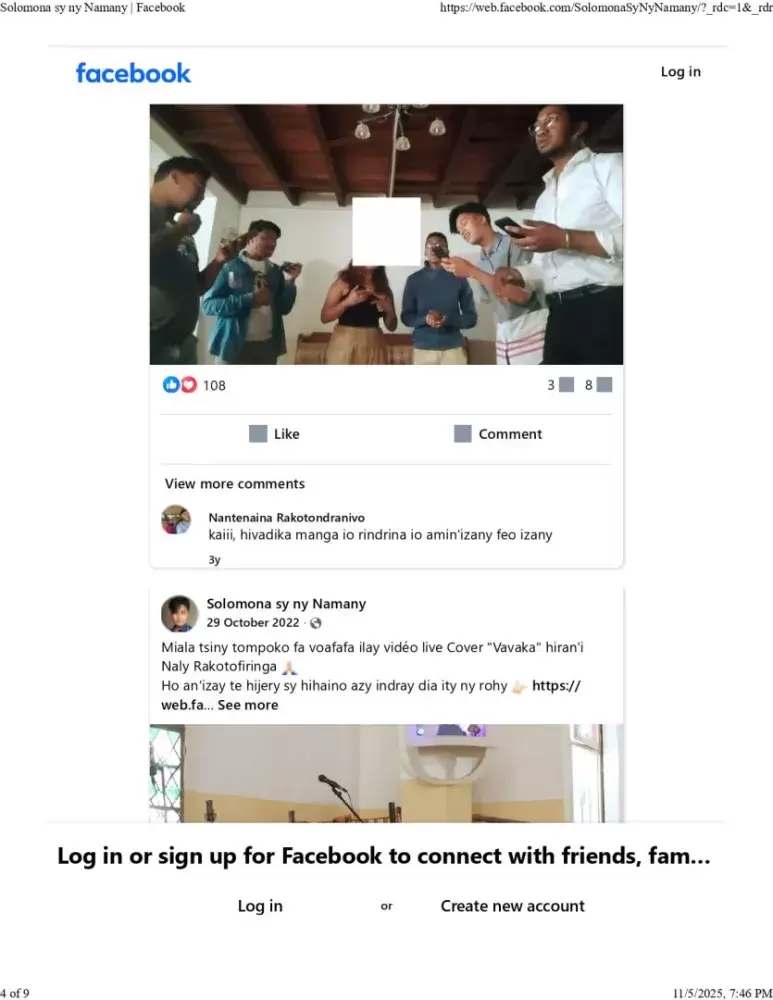Click the blue like reaction icon
Screen dimensions: 773x1000
point(171,385)
